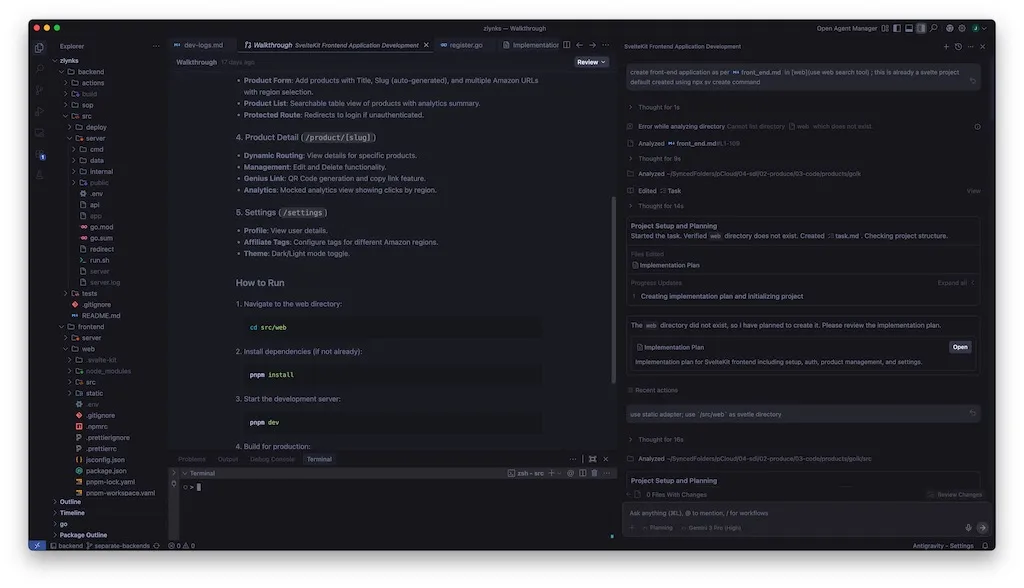This screenshot has height=588, width=1024.
Task: Collapse the backend folder in Explorer
Action: [90, 72]
